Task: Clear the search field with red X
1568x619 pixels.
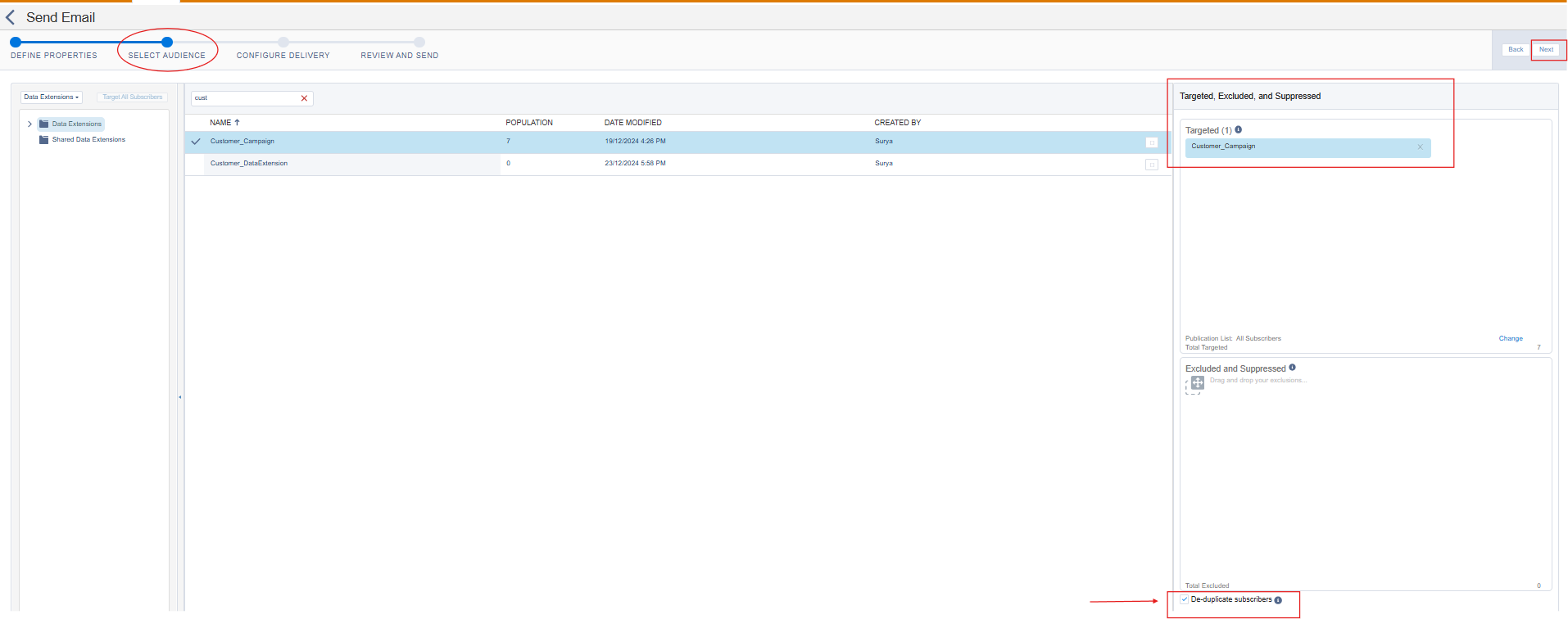Action: click(304, 98)
